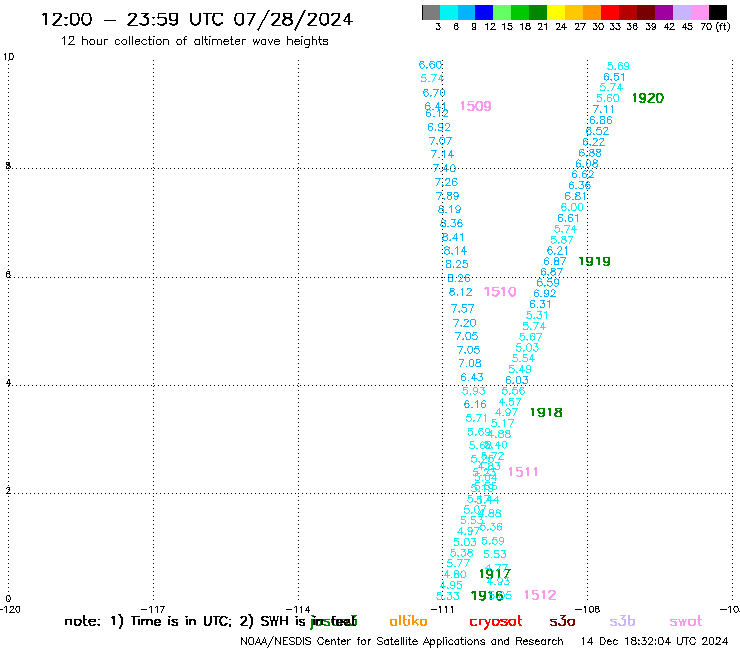Click the wave height value 8.41
This screenshot has width=740, height=650.
click(x=453, y=237)
